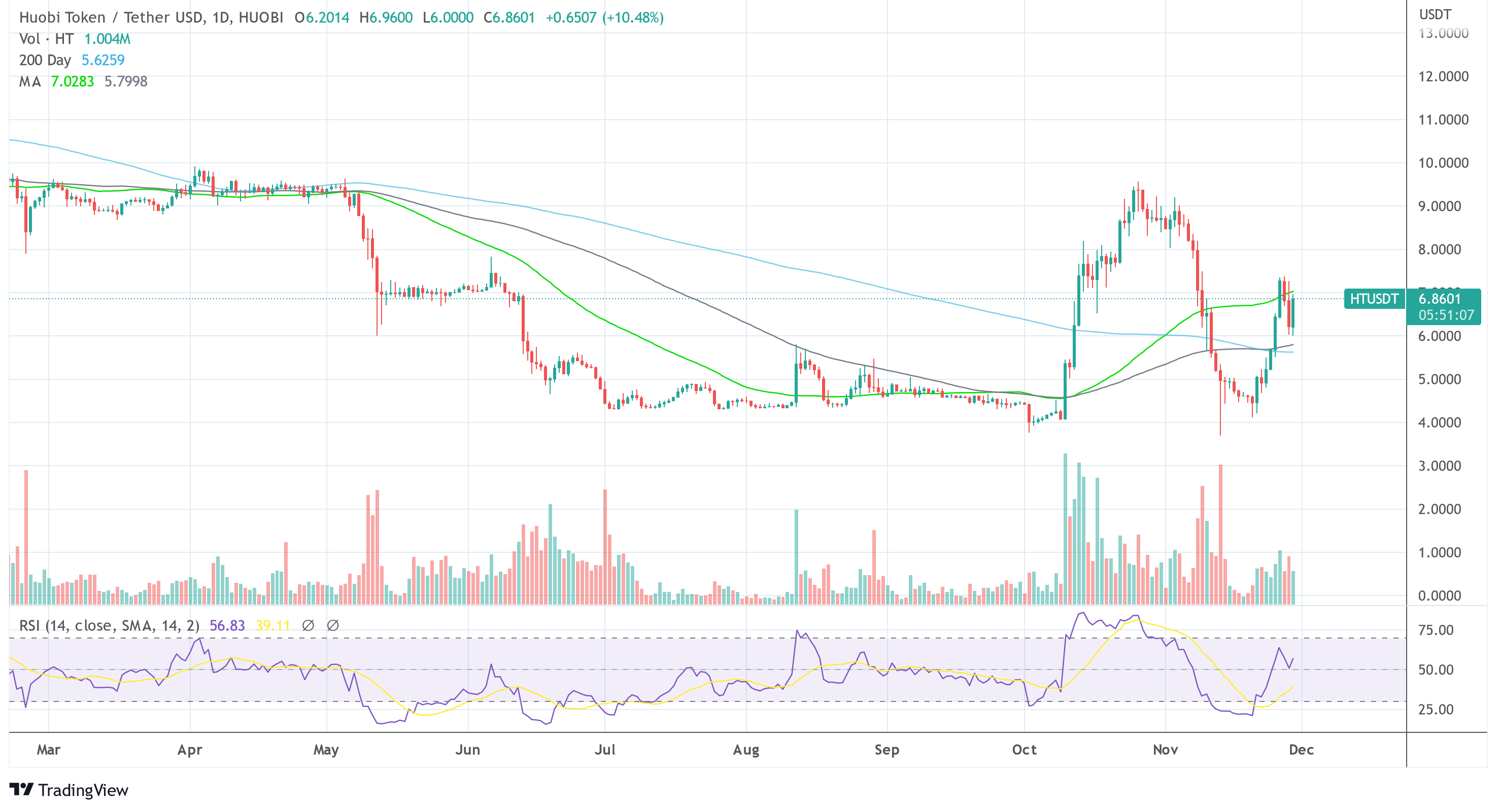Screen dimensions: 1500x812
Task: Click the current price 6.8601 label
Action: click(x=1440, y=299)
